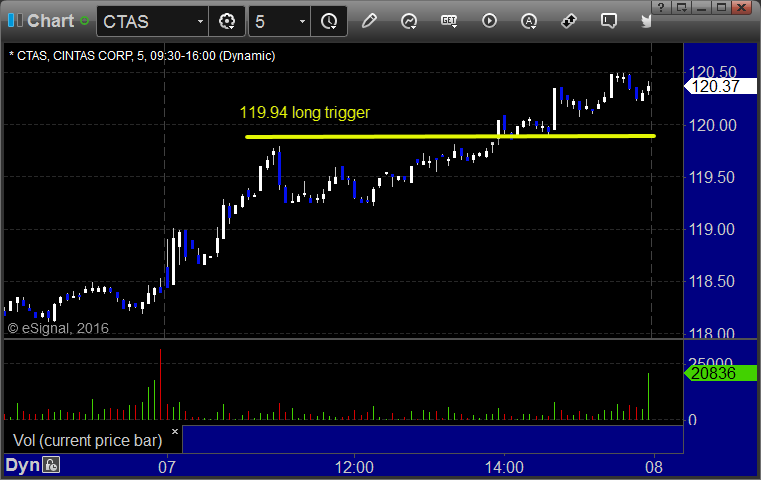Share chart via the Twitter bird icon
This screenshot has height=480, width=761.
[646, 21]
